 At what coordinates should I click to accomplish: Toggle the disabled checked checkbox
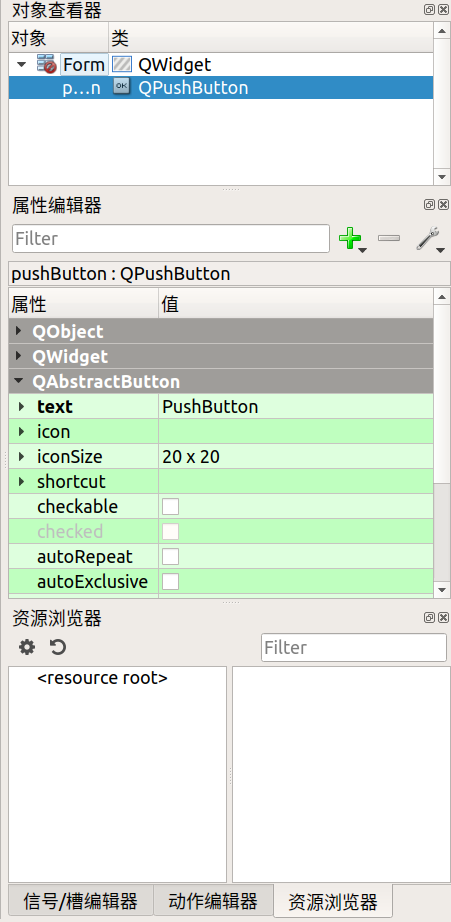[171, 532]
